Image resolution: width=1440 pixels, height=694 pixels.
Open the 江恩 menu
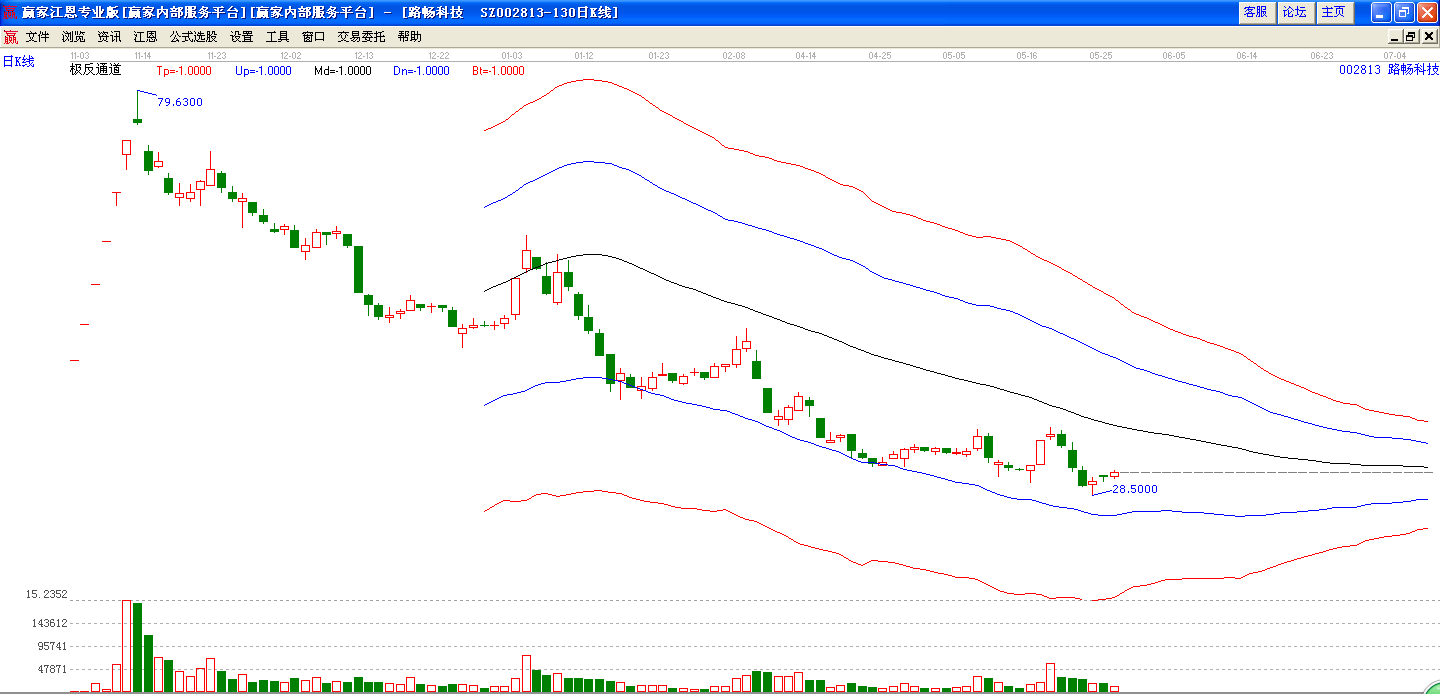pyautogui.click(x=145, y=37)
